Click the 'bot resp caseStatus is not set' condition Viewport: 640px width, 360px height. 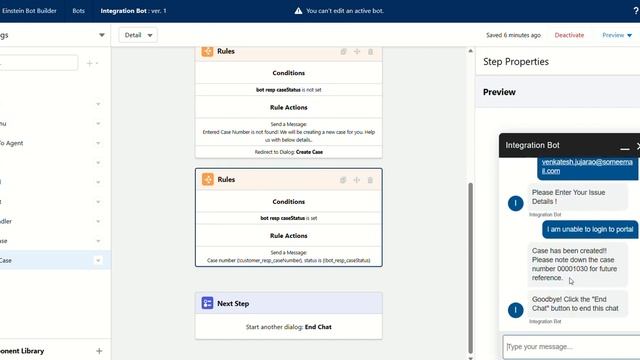coord(289,90)
